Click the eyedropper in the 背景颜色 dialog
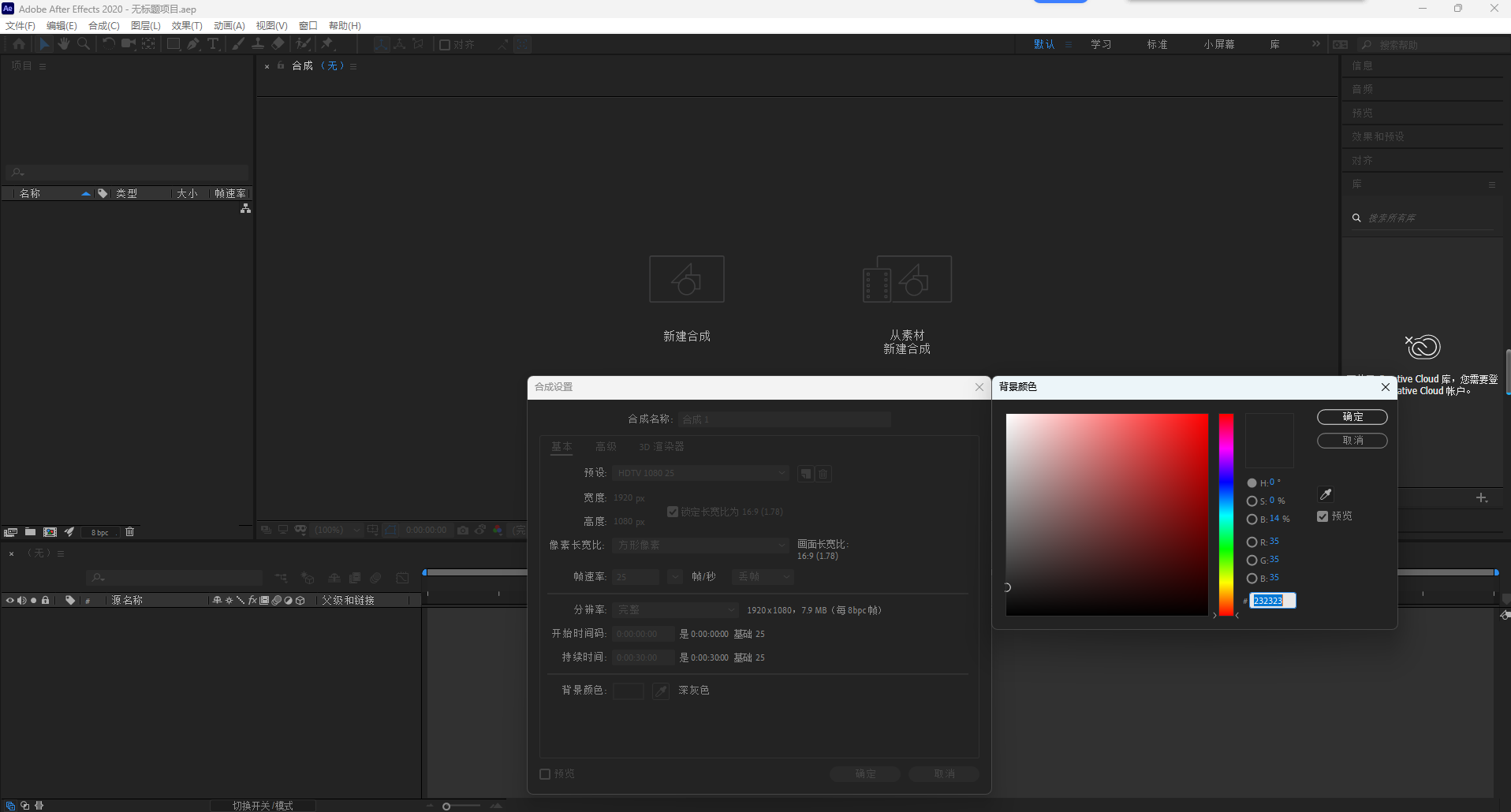 pos(1326,494)
